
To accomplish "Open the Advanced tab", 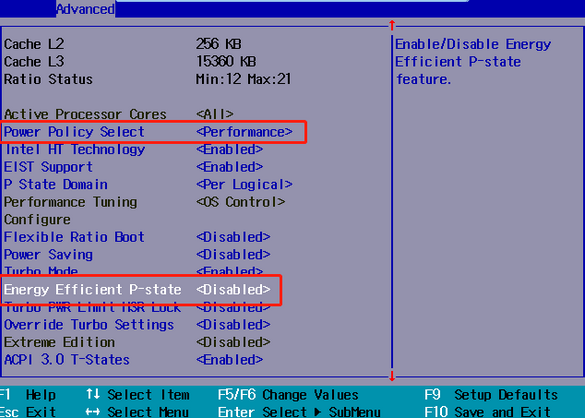I will click(x=85, y=9).
